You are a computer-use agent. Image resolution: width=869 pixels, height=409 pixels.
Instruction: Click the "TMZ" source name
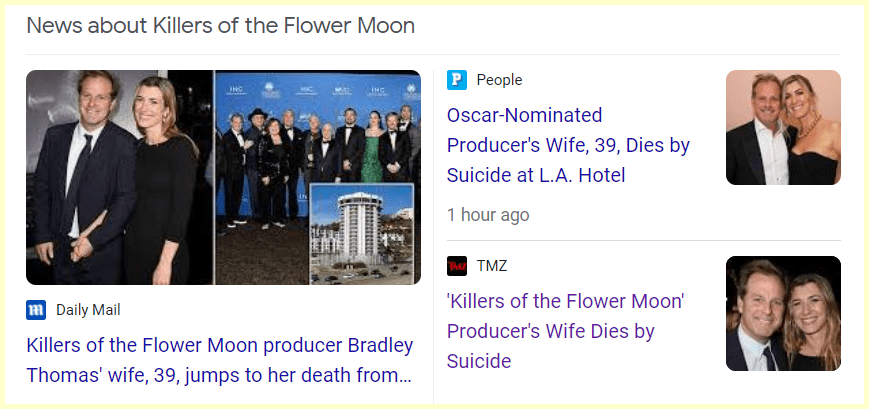(492, 266)
